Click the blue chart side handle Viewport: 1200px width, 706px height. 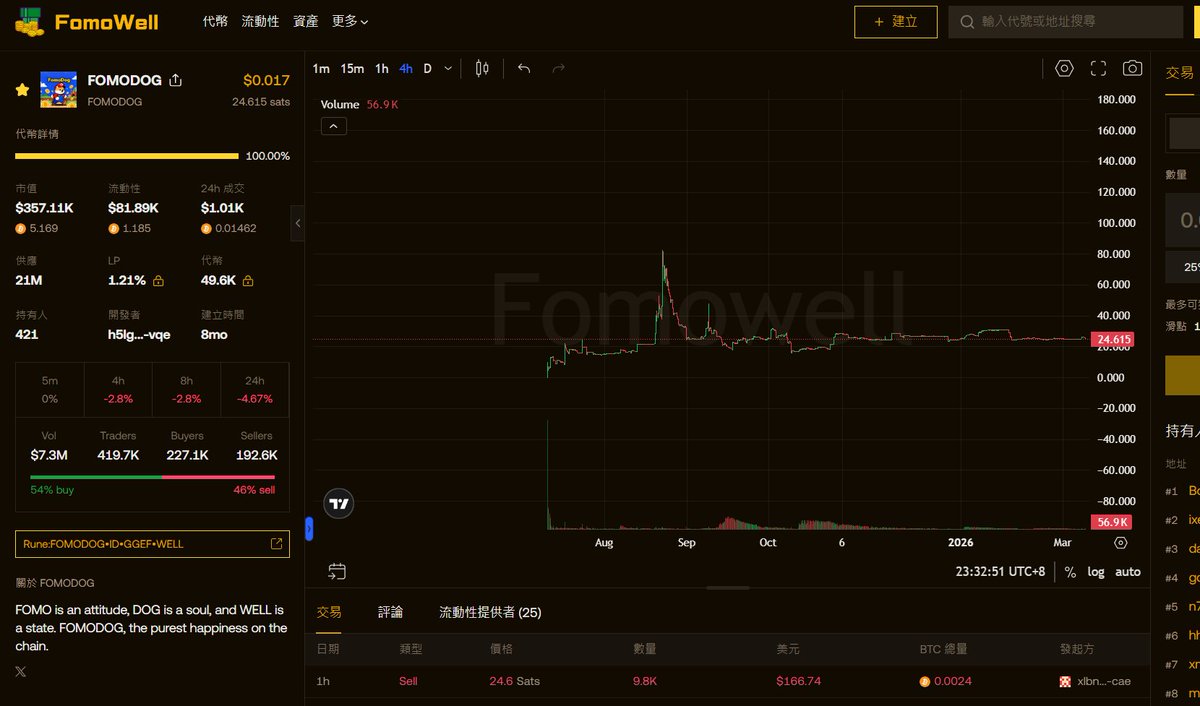pyautogui.click(x=309, y=529)
